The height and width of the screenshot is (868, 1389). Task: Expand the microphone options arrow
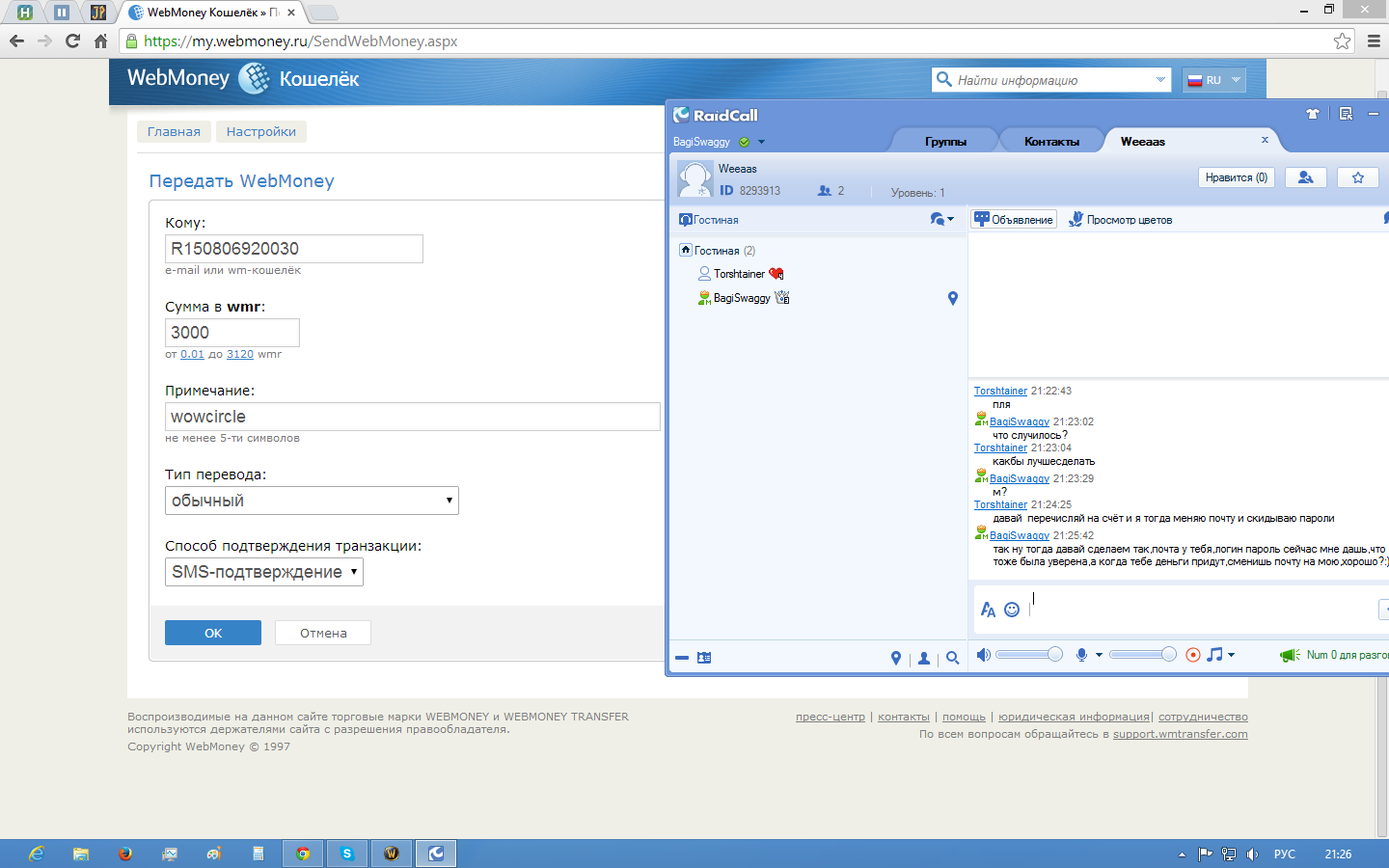tap(1099, 655)
